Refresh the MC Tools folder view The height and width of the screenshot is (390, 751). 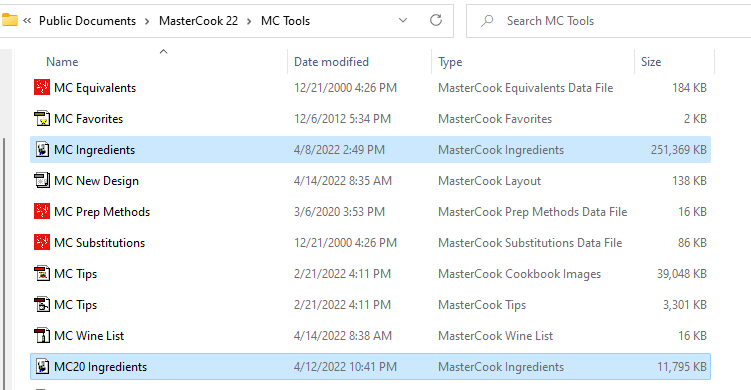pyautogui.click(x=436, y=20)
